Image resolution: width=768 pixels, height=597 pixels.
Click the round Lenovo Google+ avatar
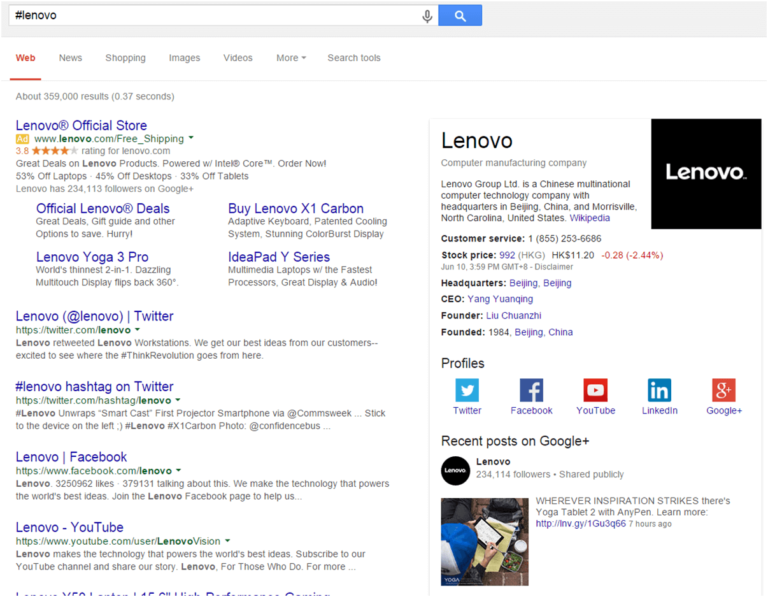[456, 470]
